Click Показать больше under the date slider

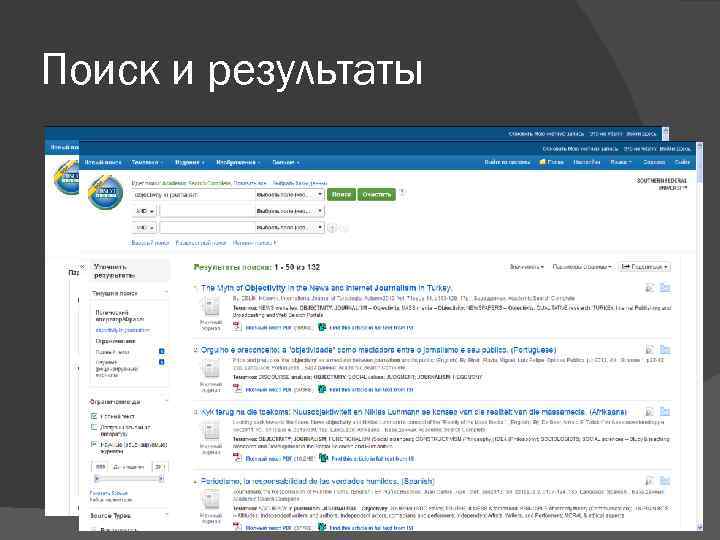109,493
